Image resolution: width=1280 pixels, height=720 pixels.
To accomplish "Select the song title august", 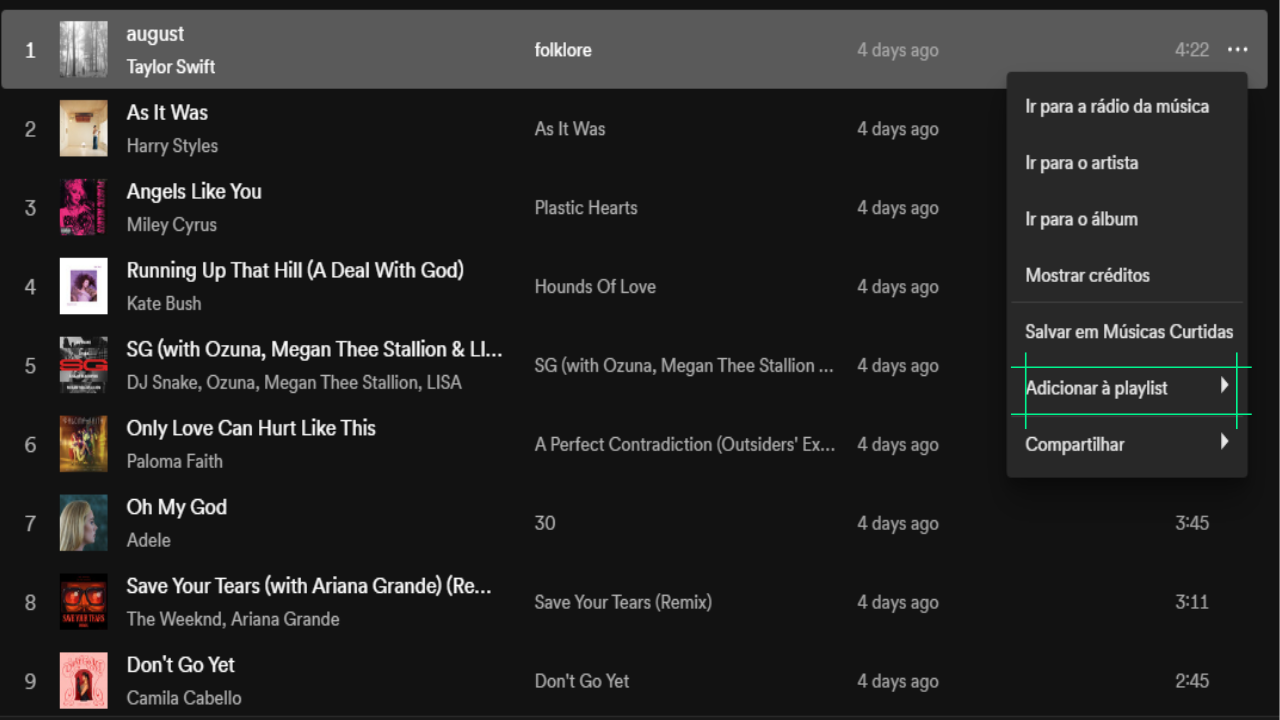I will 155,34.
